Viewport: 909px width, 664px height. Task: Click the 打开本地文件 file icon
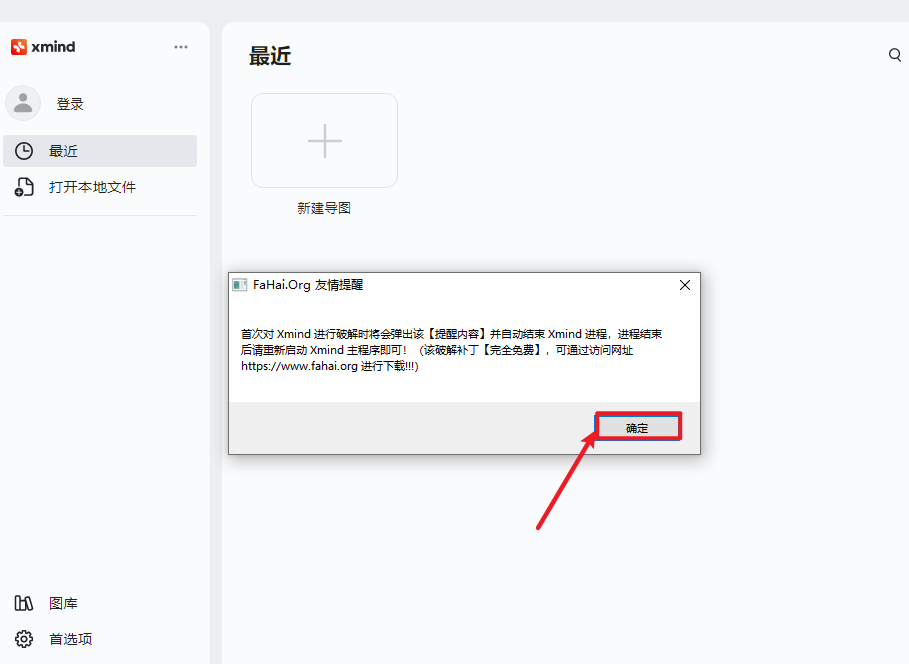pyautogui.click(x=24, y=187)
